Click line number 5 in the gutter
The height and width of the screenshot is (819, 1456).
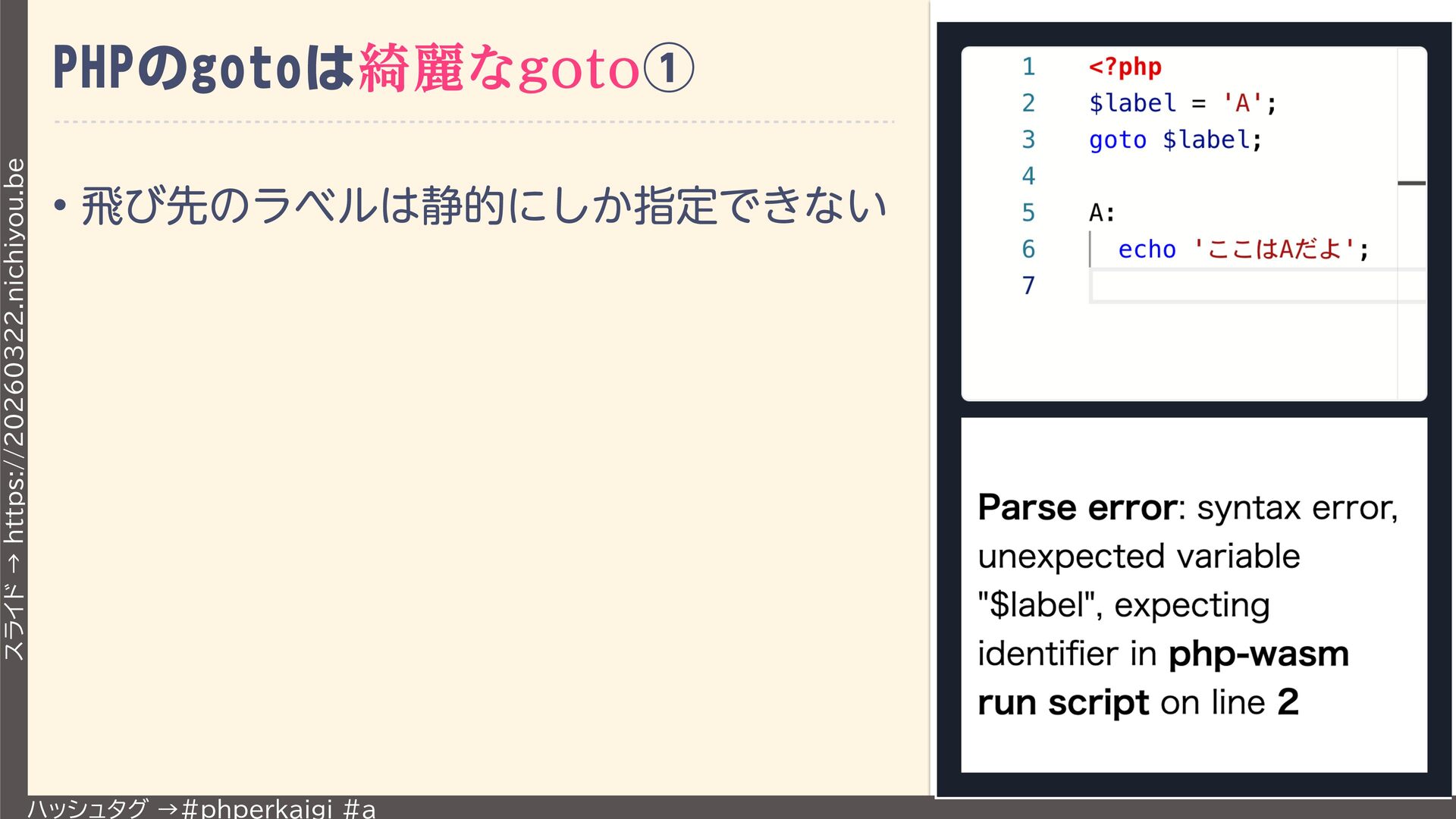(1028, 212)
